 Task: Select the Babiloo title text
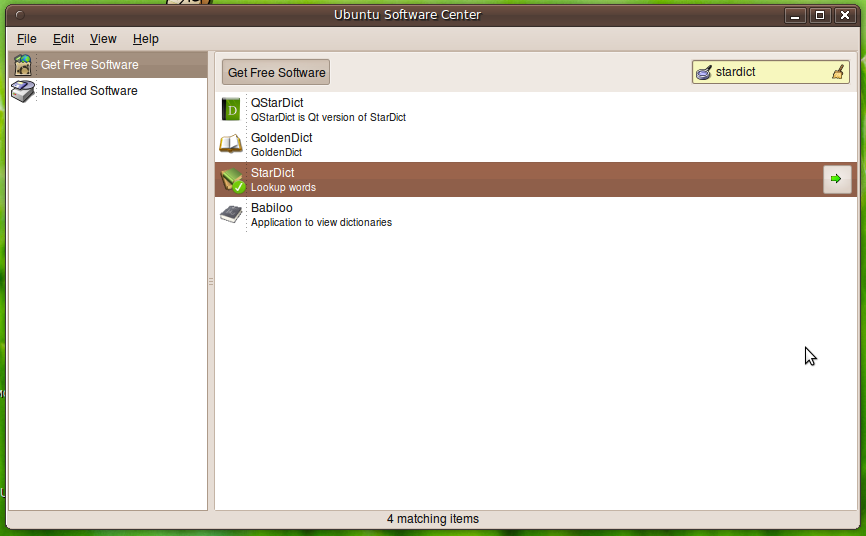click(x=272, y=208)
